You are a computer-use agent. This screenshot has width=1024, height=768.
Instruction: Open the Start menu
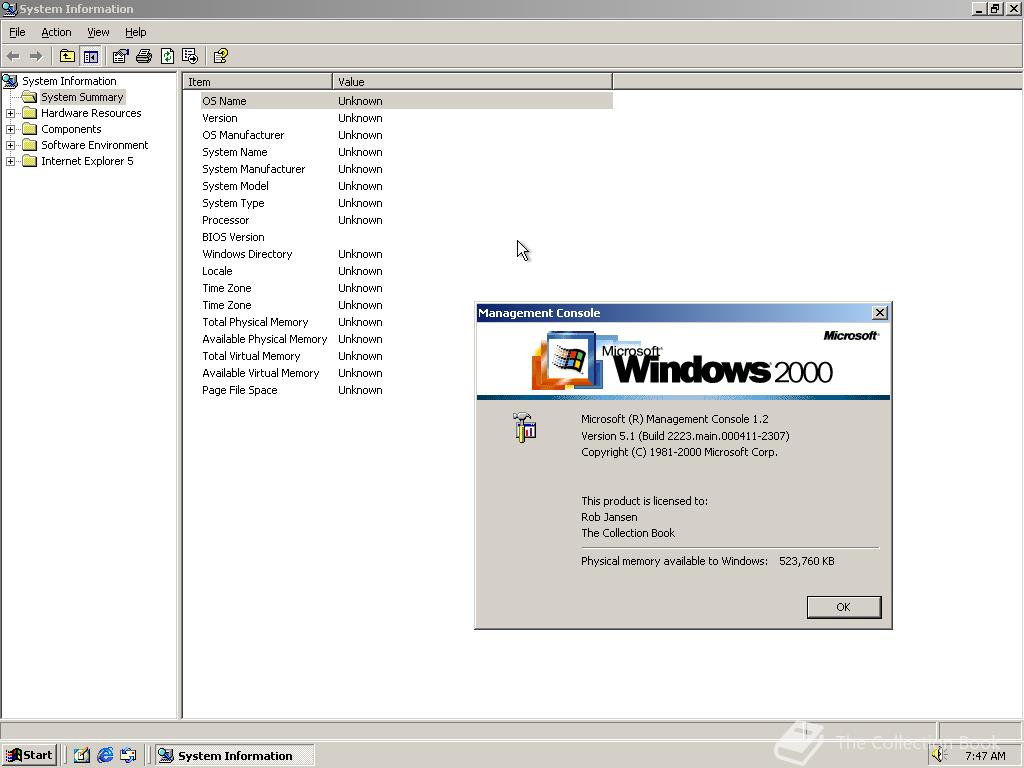pos(30,755)
